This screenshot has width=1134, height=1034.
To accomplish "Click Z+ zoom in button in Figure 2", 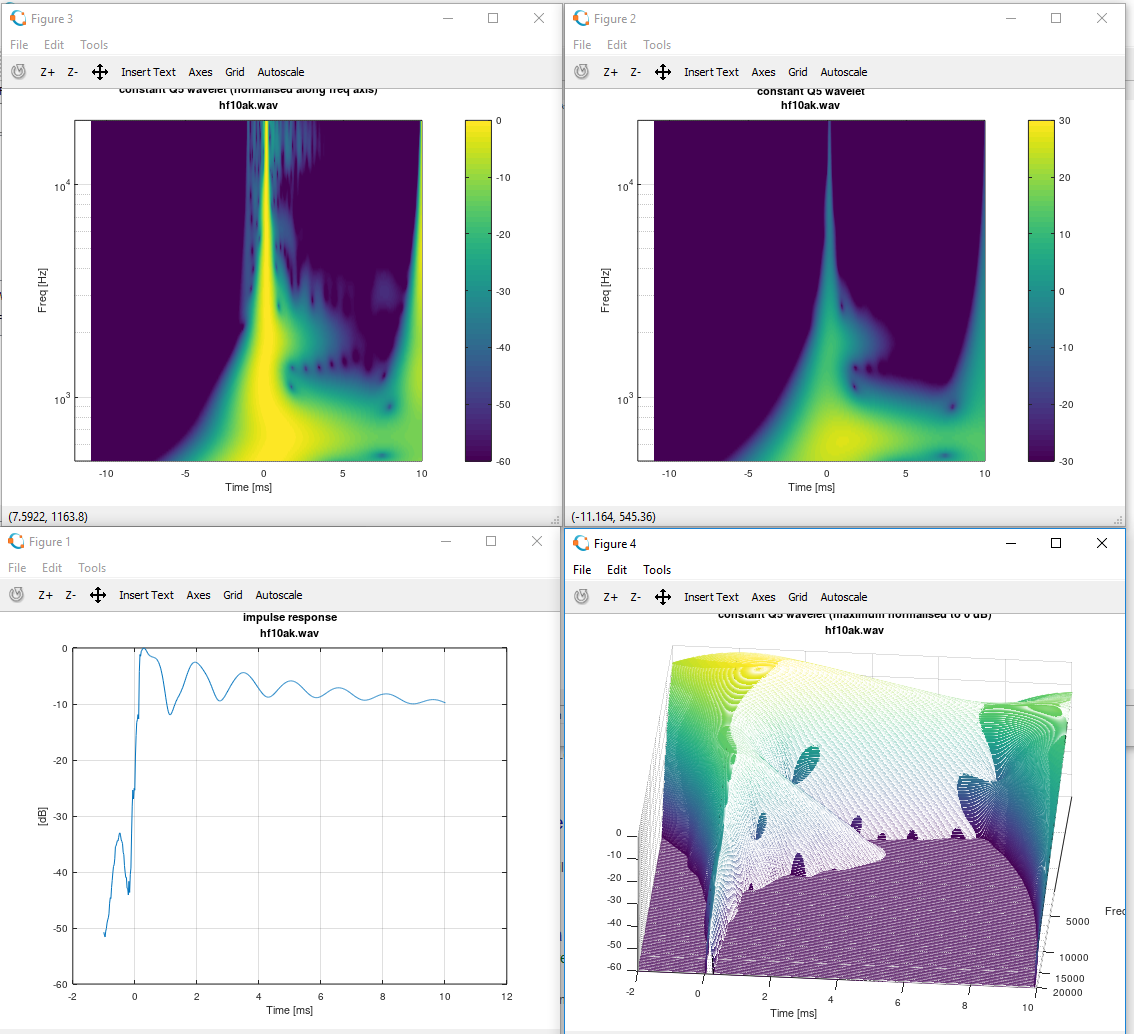I will tap(610, 72).
